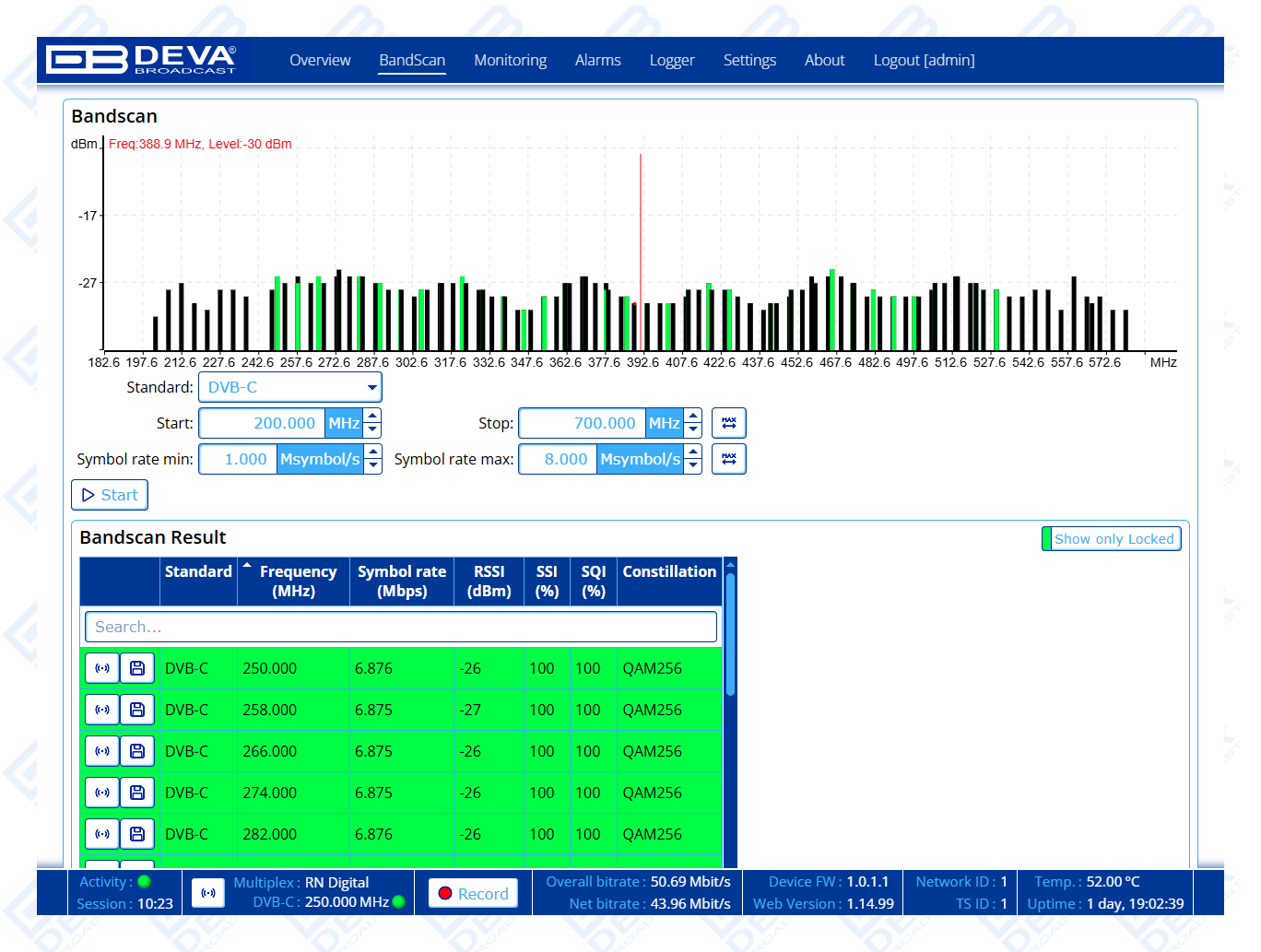Decrease the Stop frequency with down arrow
1261x952 pixels.
693,430
